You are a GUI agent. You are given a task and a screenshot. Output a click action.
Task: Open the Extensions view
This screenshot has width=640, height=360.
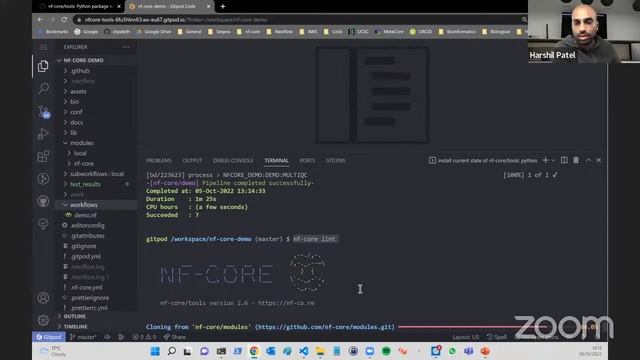point(43,156)
